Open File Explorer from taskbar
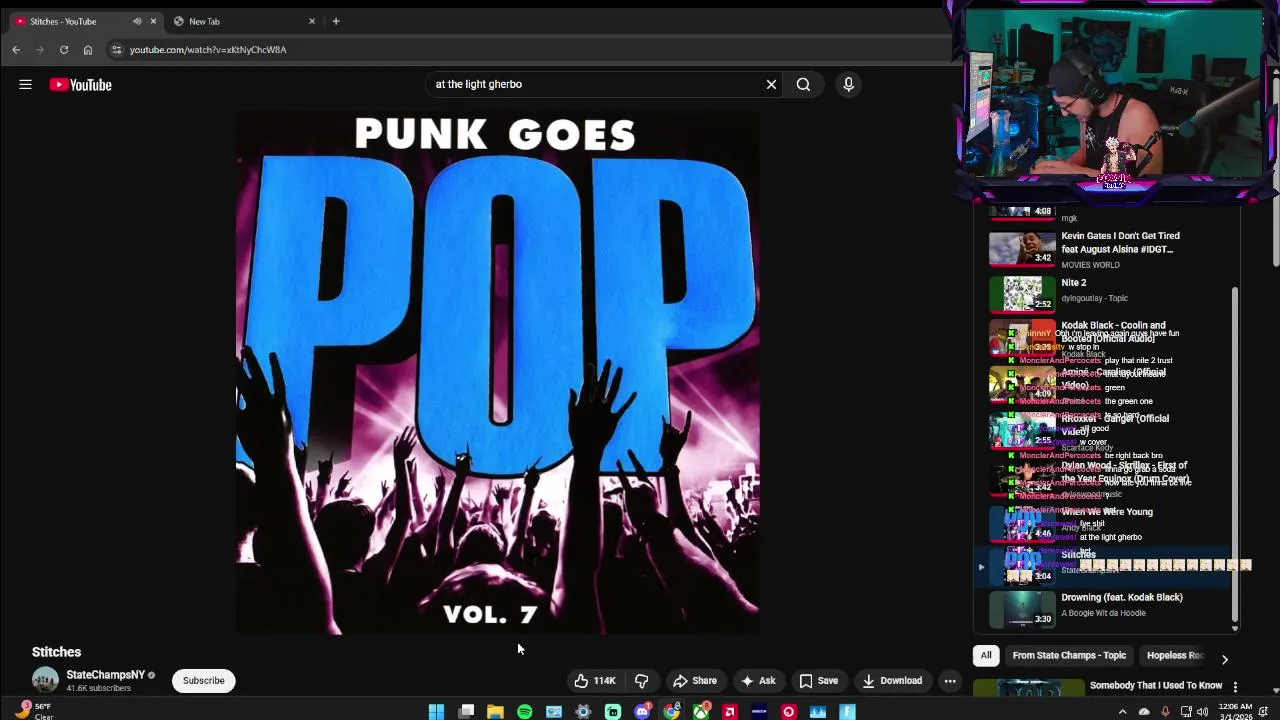Screen dimensions: 1280x720 tap(495, 712)
